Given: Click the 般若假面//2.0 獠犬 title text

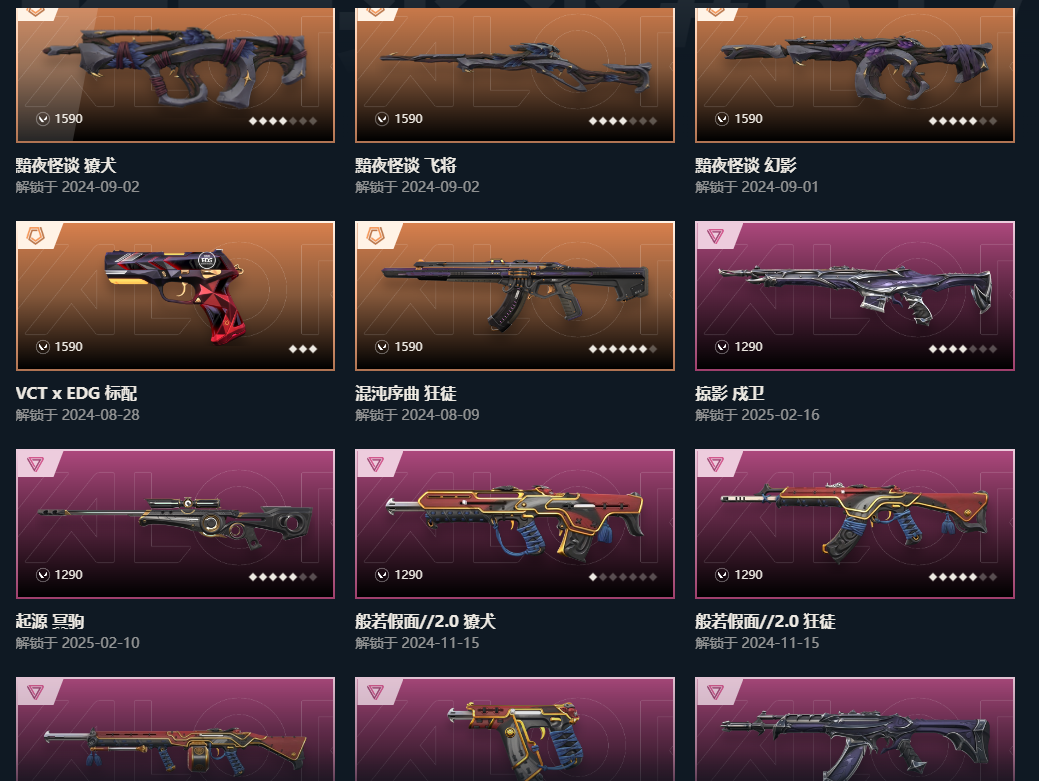Looking at the screenshot, I should [425, 621].
